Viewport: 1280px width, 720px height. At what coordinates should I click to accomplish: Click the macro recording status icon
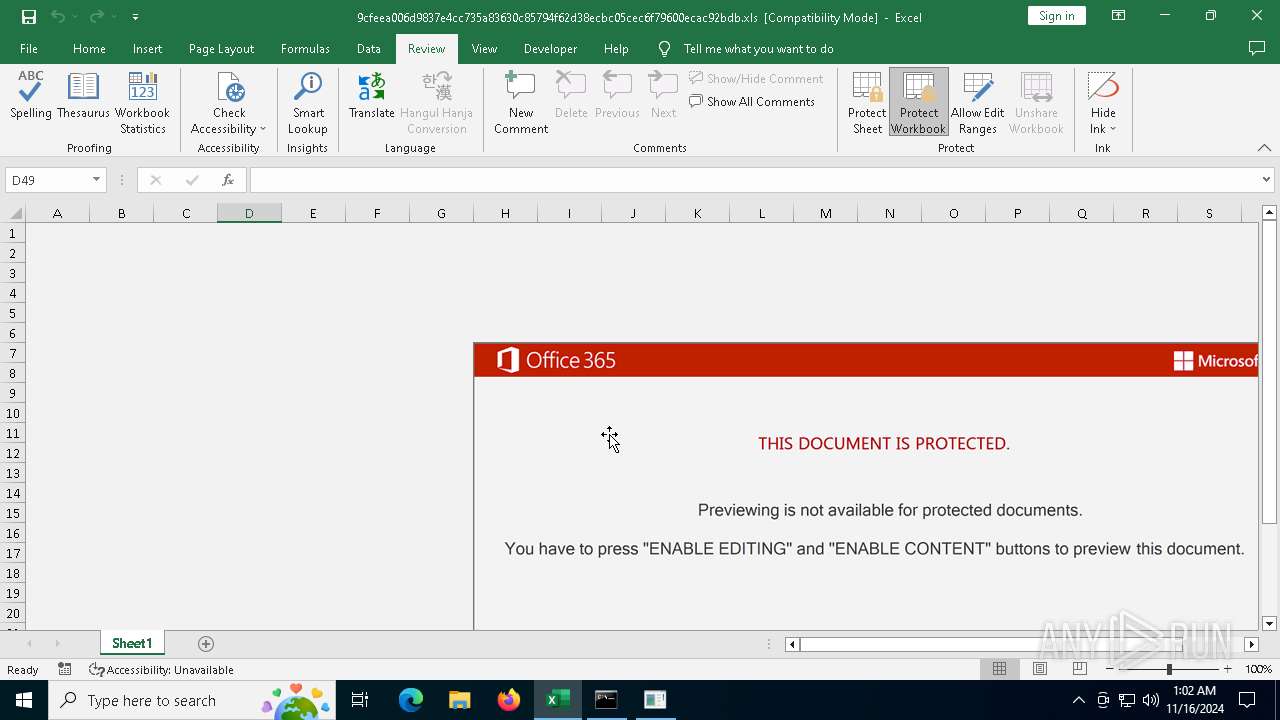tap(64, 669)
